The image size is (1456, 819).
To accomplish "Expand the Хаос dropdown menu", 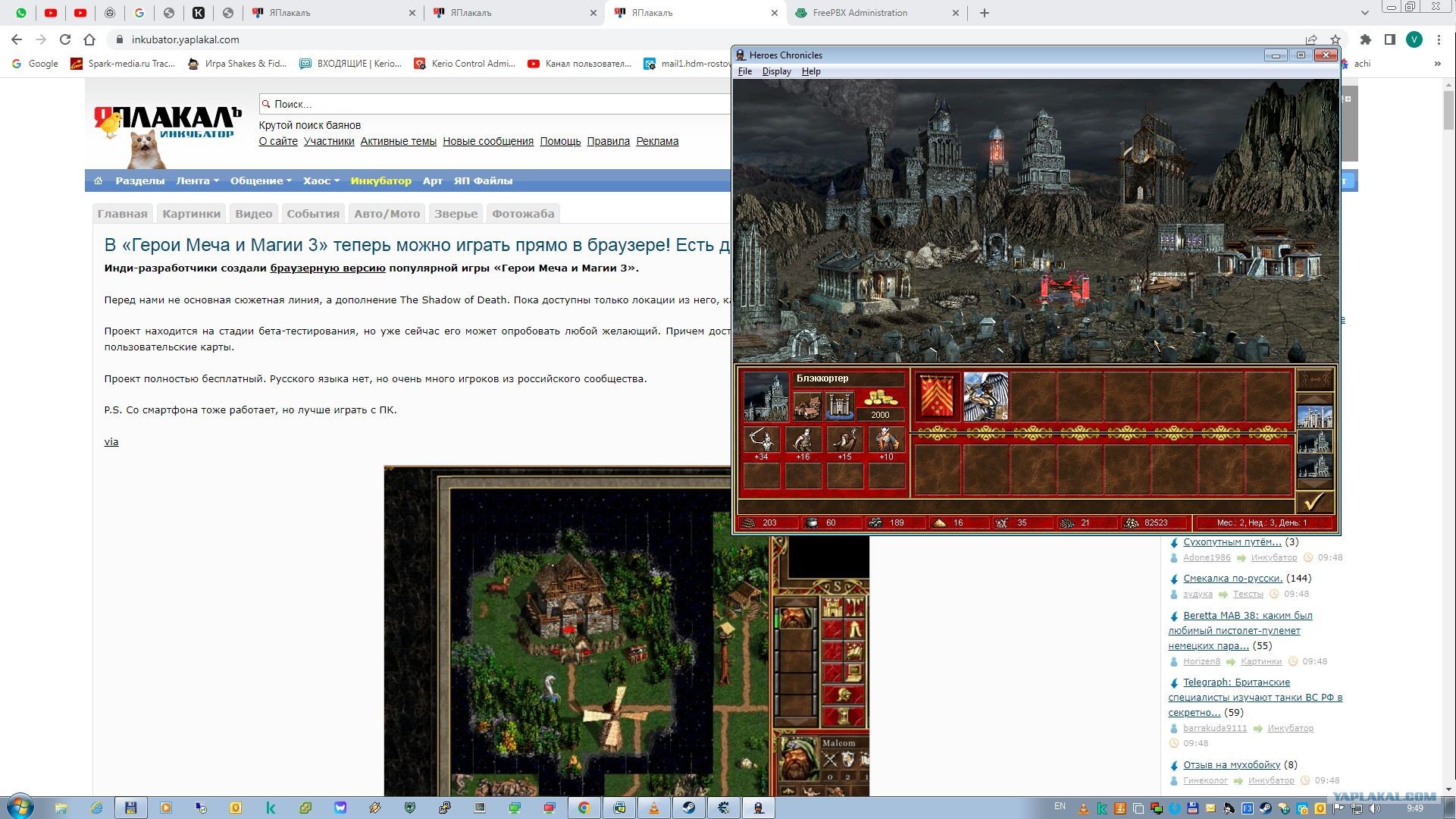I will tap(321, 180).
